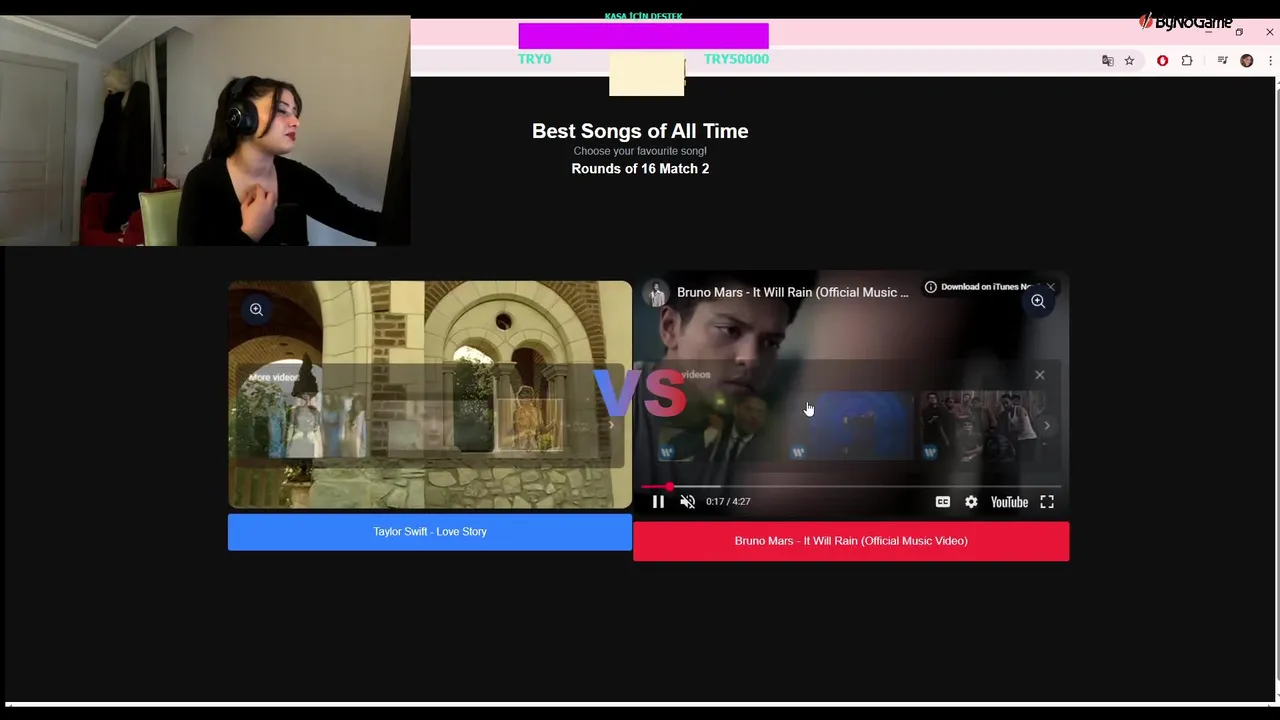Click the 'Rounds of 16 Match 2' text

coord(640,169)
